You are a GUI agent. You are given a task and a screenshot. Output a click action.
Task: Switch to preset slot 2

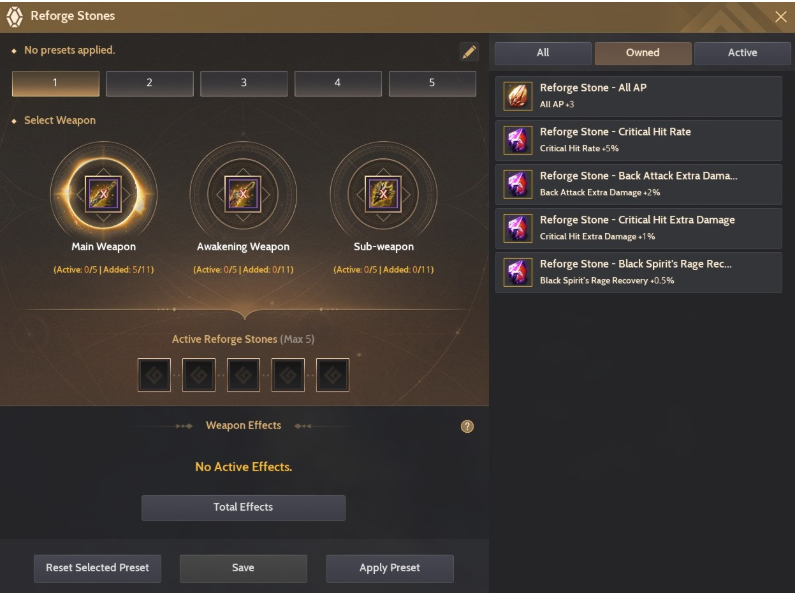click(x=150, y=83)
